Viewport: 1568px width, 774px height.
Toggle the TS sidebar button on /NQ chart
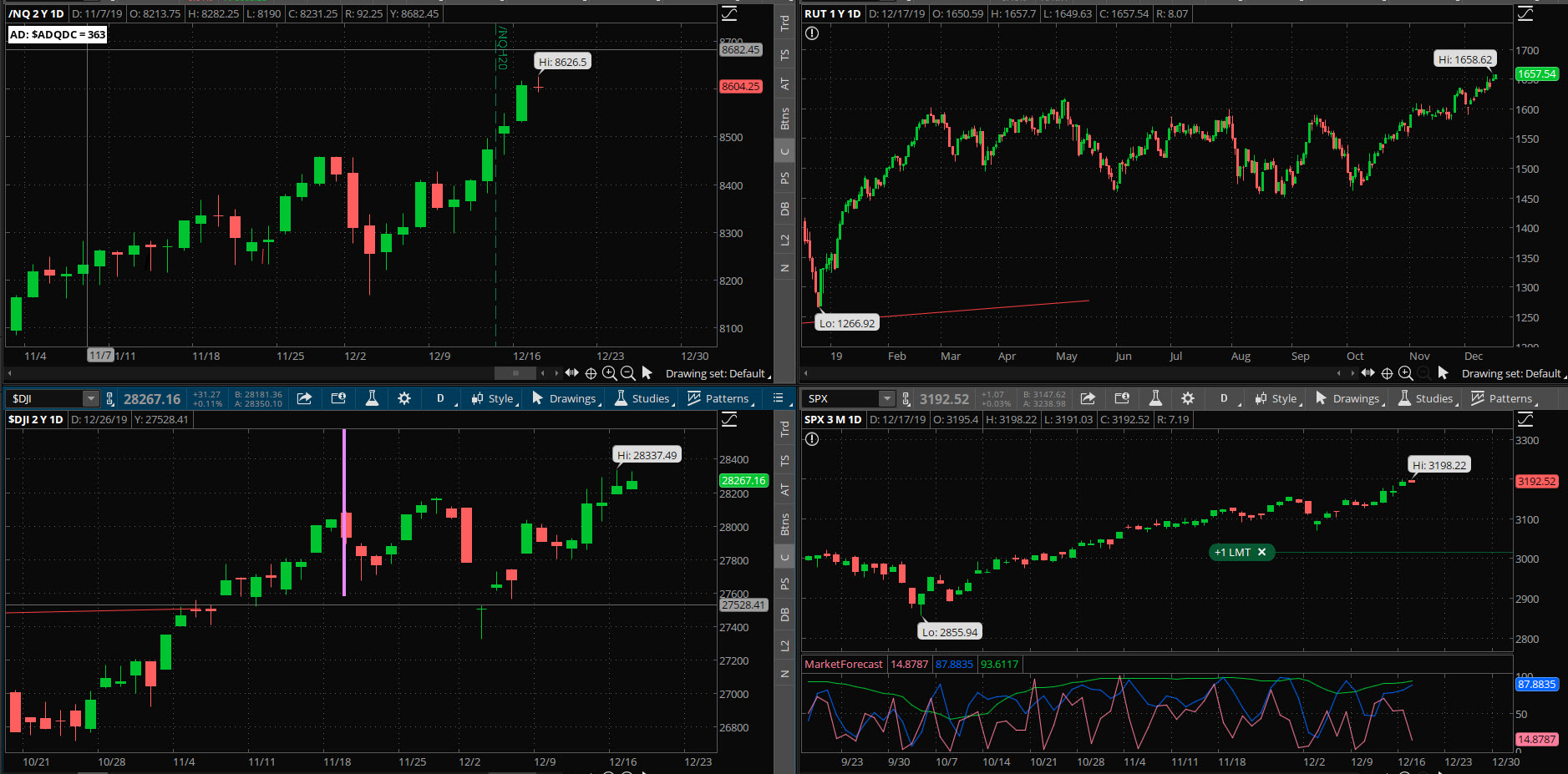coord(784,55)
